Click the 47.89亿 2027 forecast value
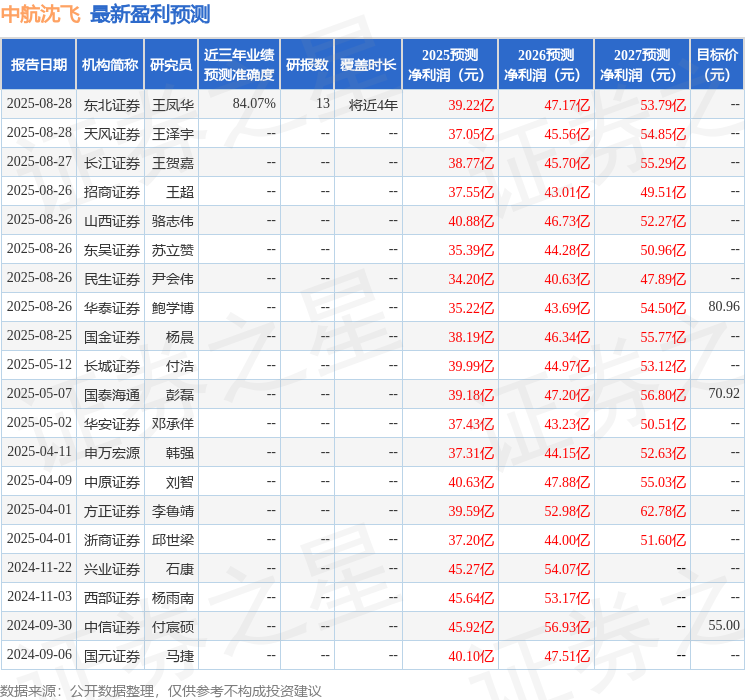The height and width of the screenshot is (700, 745). pyautogui.click(x=663, y=279)
